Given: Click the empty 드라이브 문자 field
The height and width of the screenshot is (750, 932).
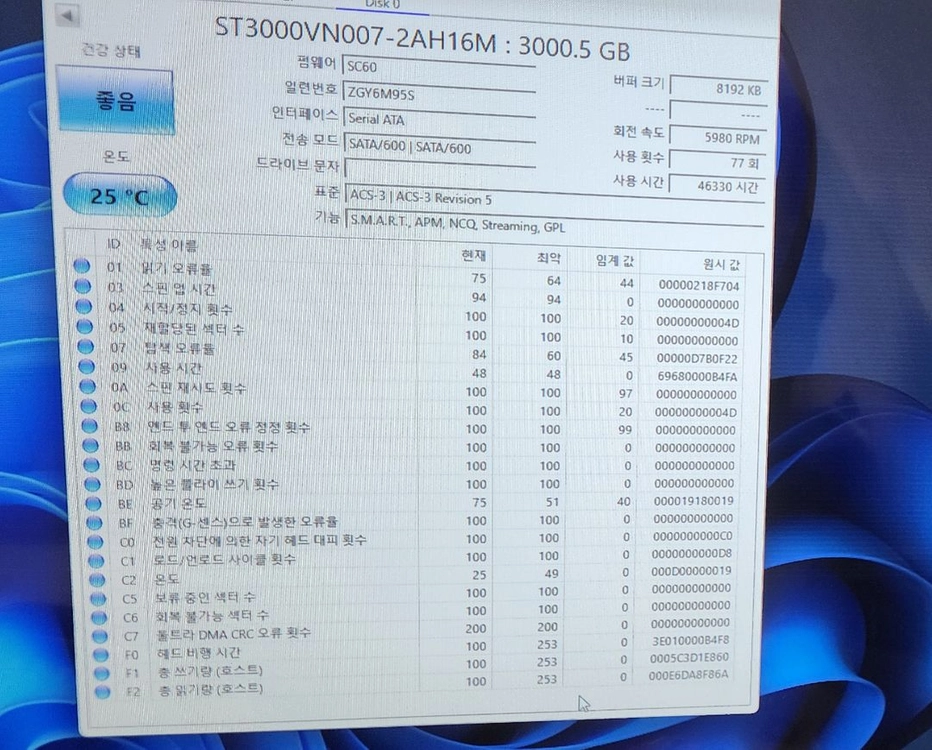Looking at the screenshot, I should point(439,170).
